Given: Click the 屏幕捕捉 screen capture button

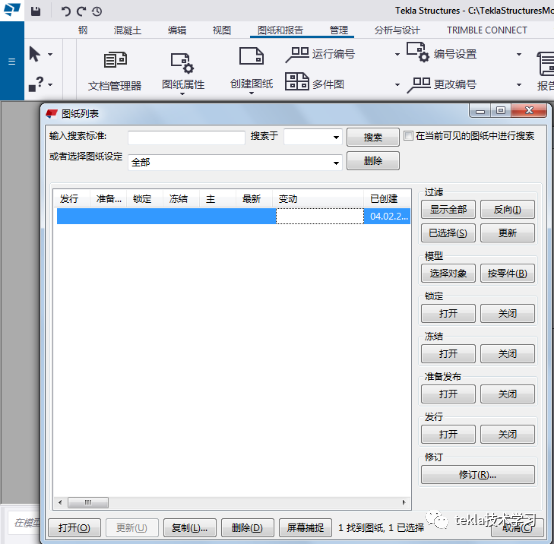Looking at the screenshot, I should click(x=305, y=528).
